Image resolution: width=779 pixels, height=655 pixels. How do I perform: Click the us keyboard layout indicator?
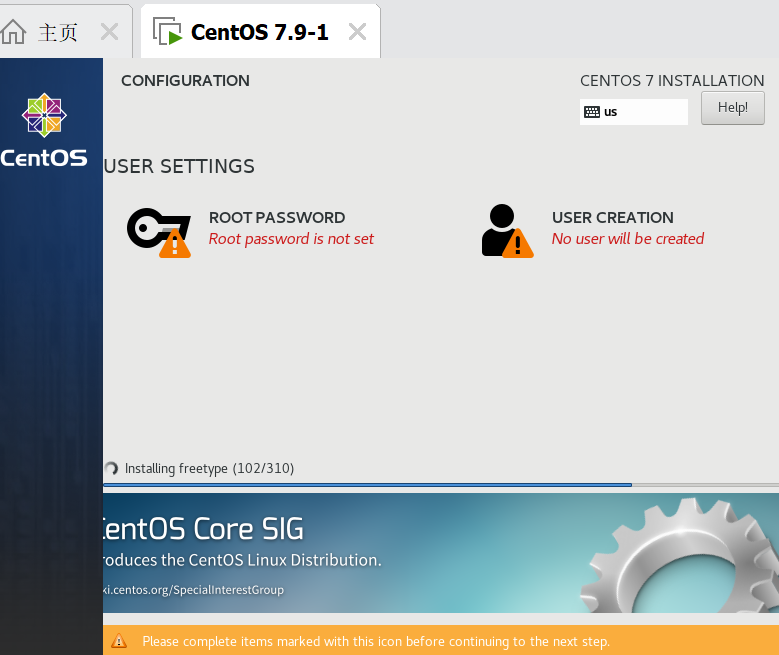(633, 112)
